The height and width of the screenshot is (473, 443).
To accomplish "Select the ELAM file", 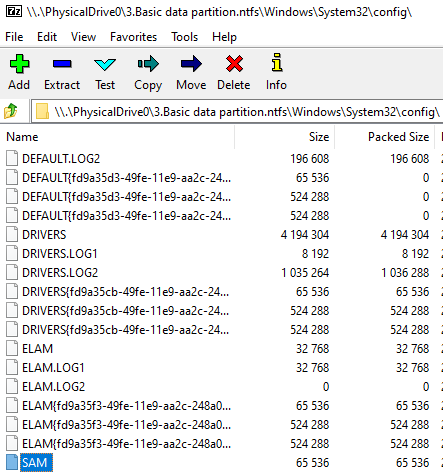I will [x=37, y=349].
